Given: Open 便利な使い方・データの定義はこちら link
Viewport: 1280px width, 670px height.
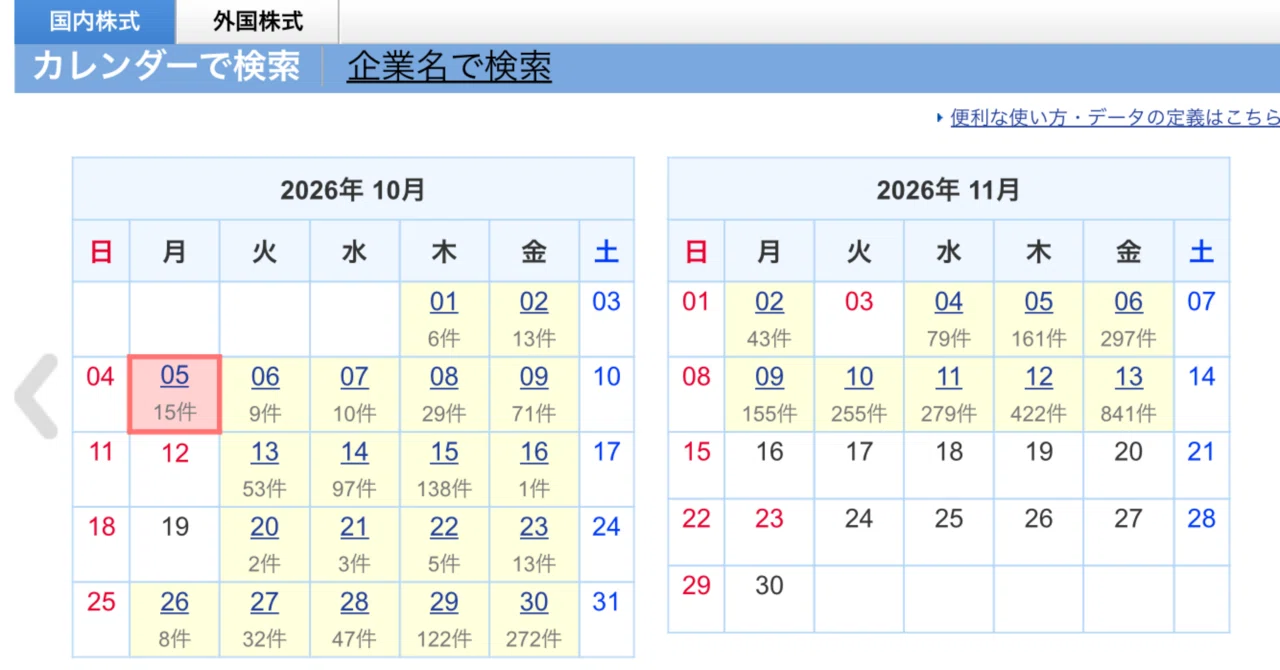Looking at the screenshot, I should point(1114,118).
